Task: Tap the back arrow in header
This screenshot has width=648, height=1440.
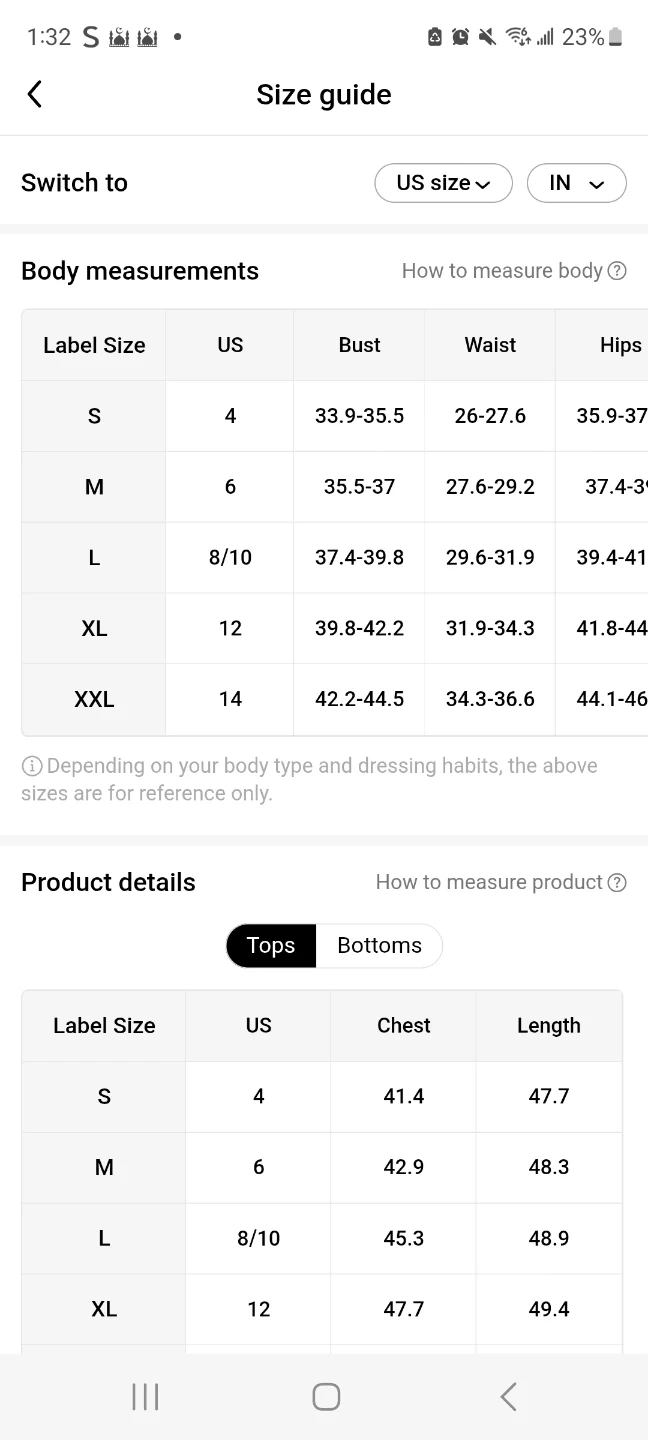Action: point(35,94)
